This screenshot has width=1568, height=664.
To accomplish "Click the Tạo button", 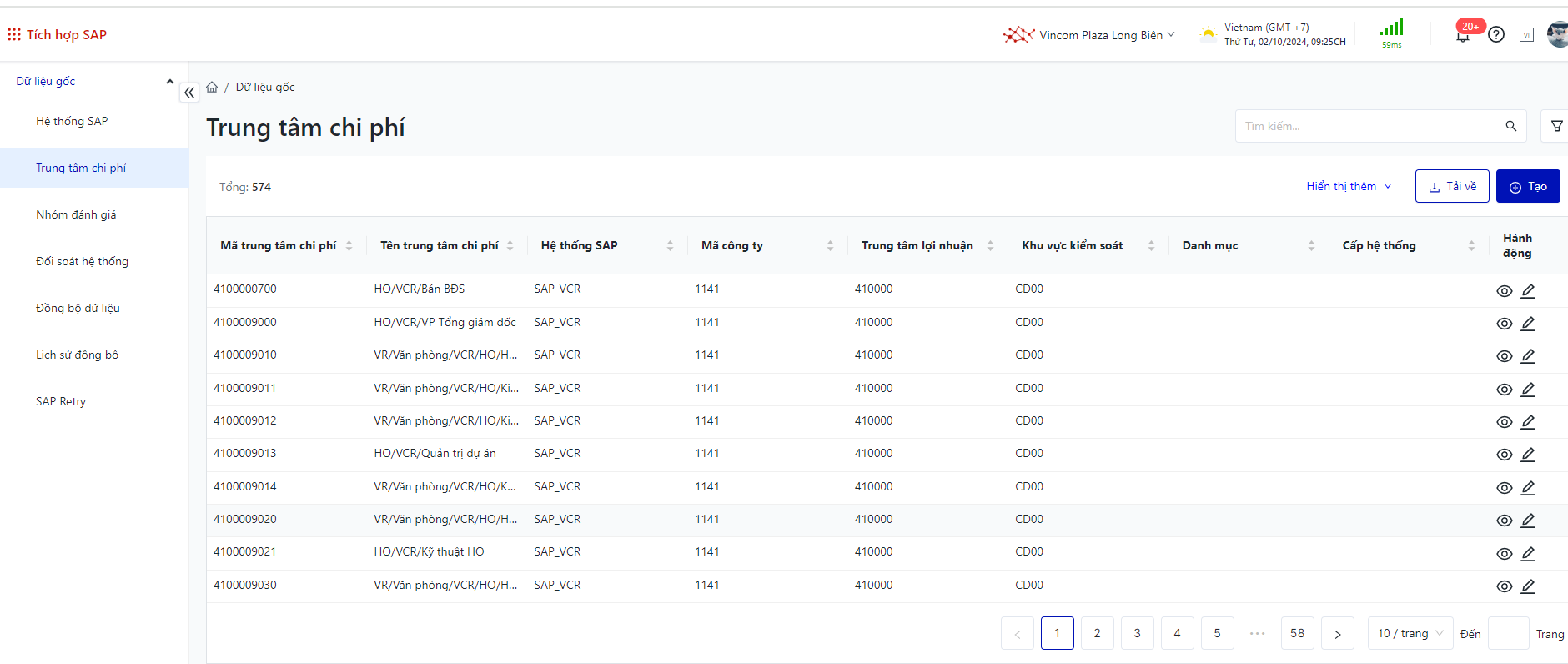I will coord(1527,186).
